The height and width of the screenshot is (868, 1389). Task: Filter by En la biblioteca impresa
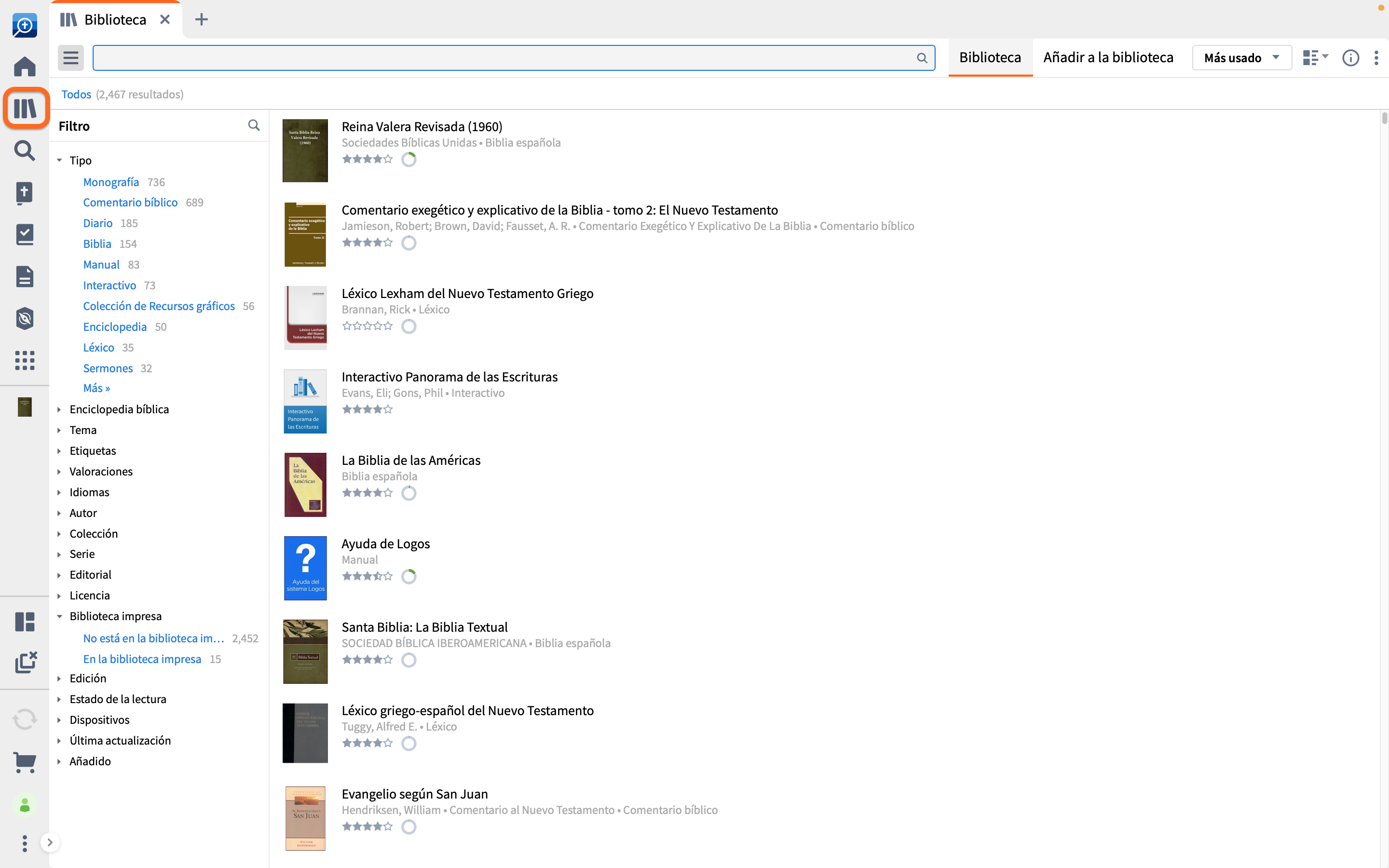(142, 659)
